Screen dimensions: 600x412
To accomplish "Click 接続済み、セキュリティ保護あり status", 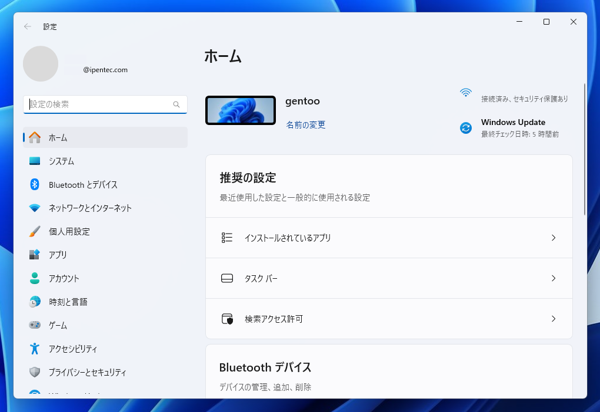I will point(524,99).
